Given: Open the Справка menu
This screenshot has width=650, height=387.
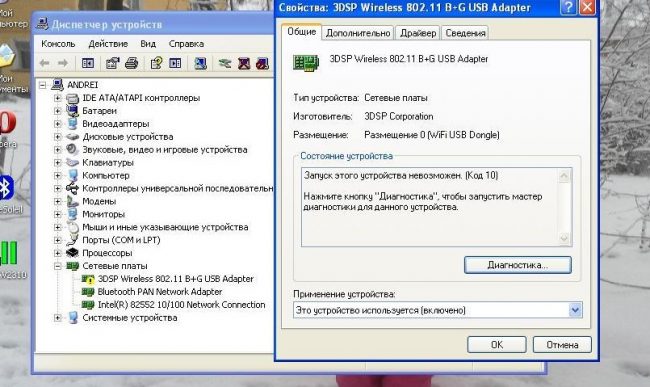Looking at the screenshot, I should tap(186, 44).
